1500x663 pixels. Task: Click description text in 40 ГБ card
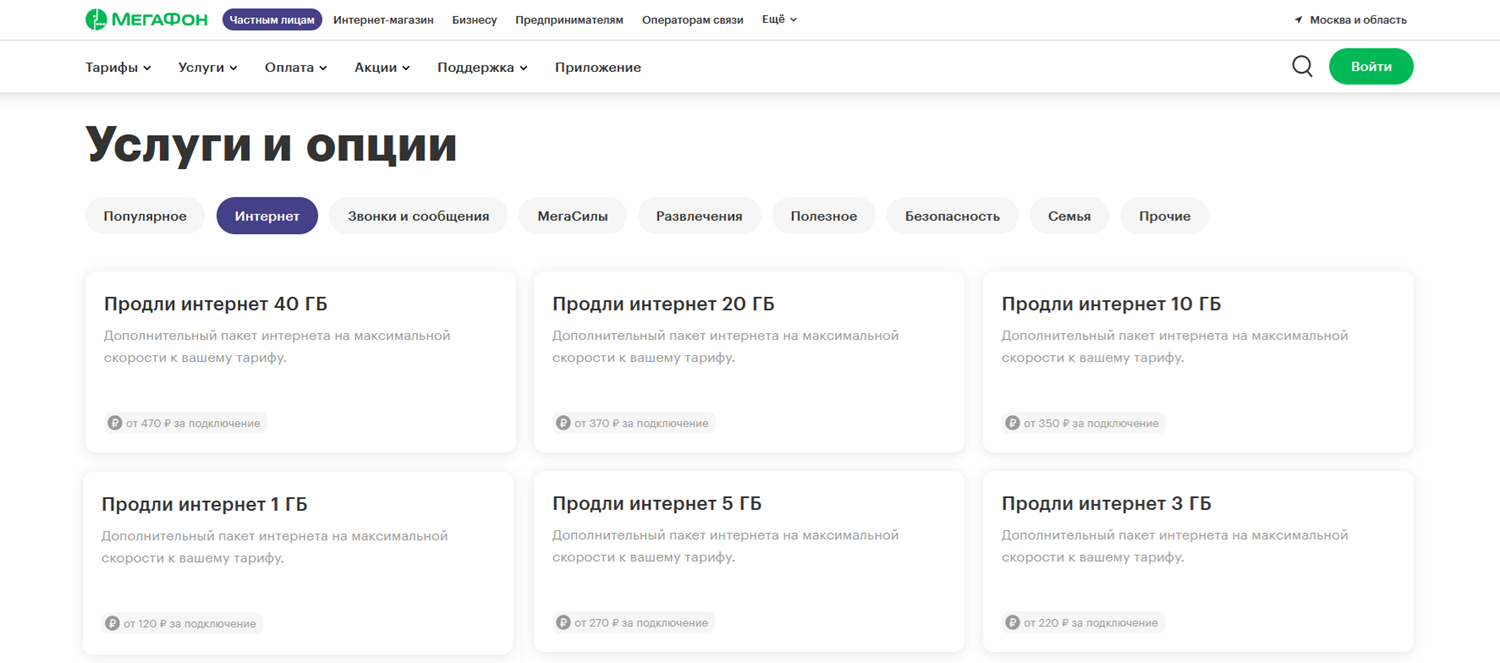point(277,346)
